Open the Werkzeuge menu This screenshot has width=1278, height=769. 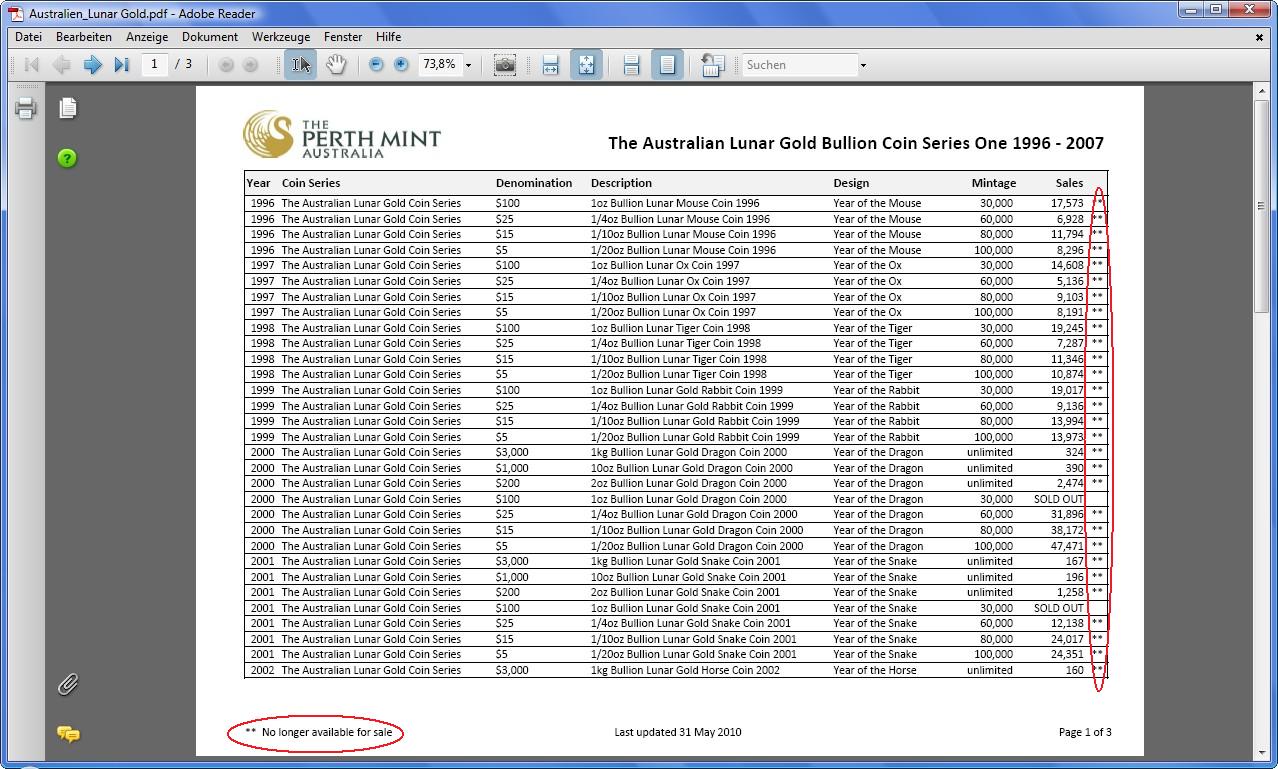click(x=280, y=37)
